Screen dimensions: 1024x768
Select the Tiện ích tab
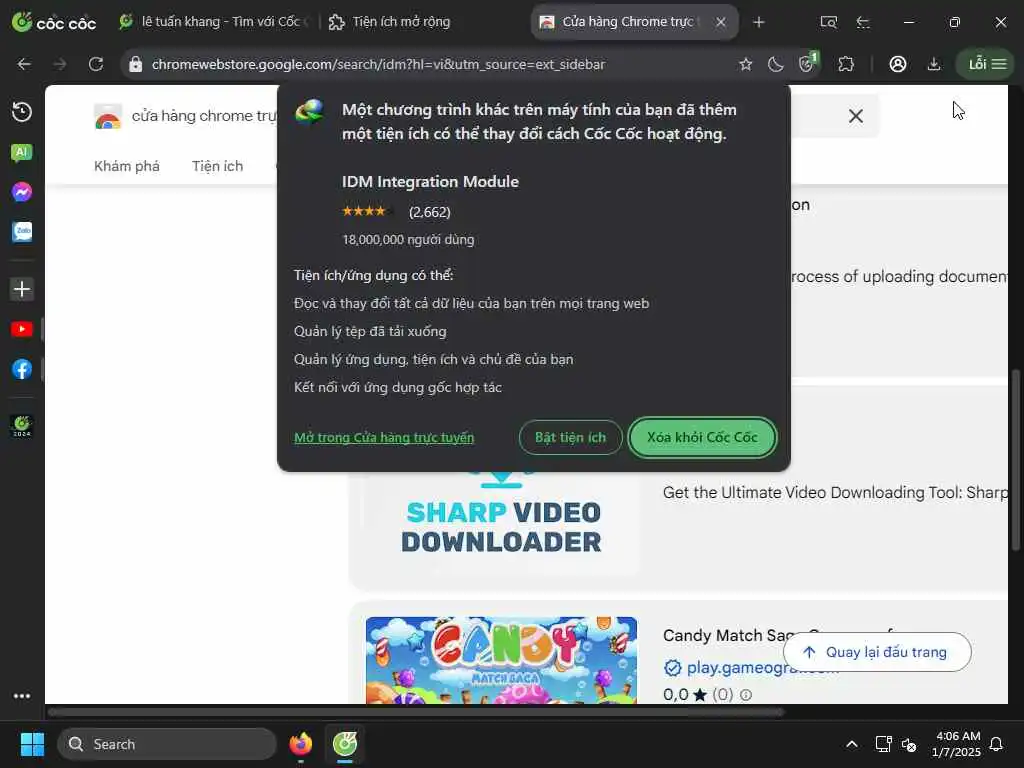click(217, 166)
